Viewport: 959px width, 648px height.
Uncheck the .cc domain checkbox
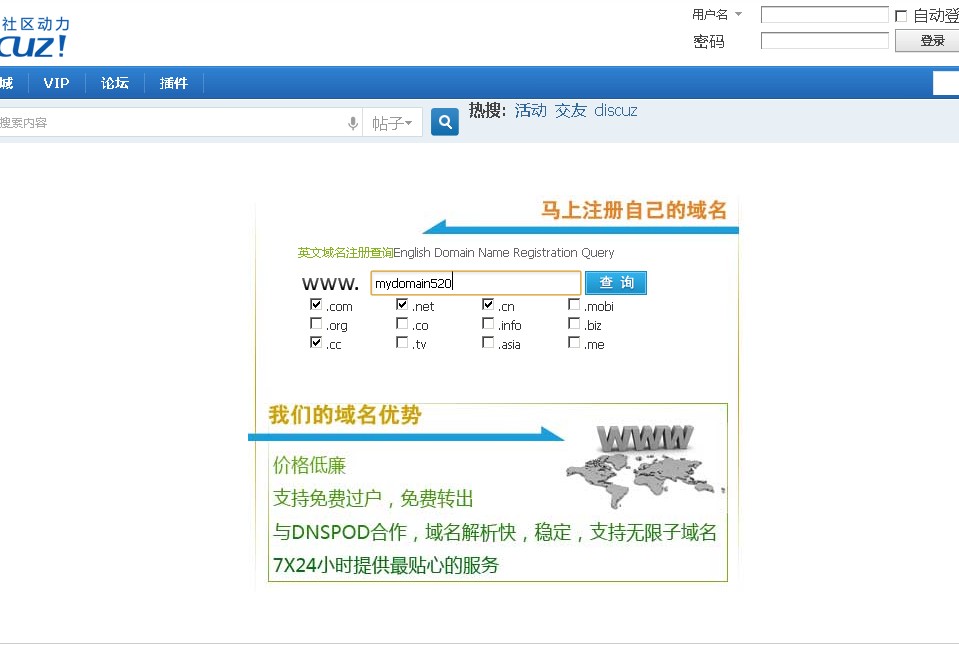click(316, 342)
